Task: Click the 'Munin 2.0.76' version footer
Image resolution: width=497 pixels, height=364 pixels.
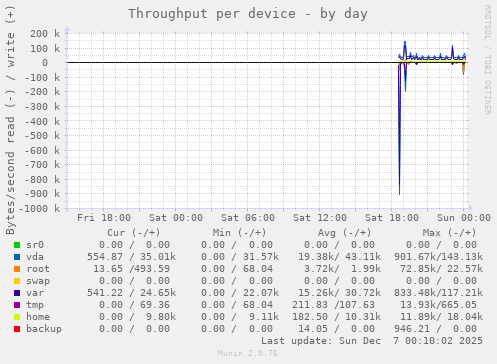Action: (248, 353)
